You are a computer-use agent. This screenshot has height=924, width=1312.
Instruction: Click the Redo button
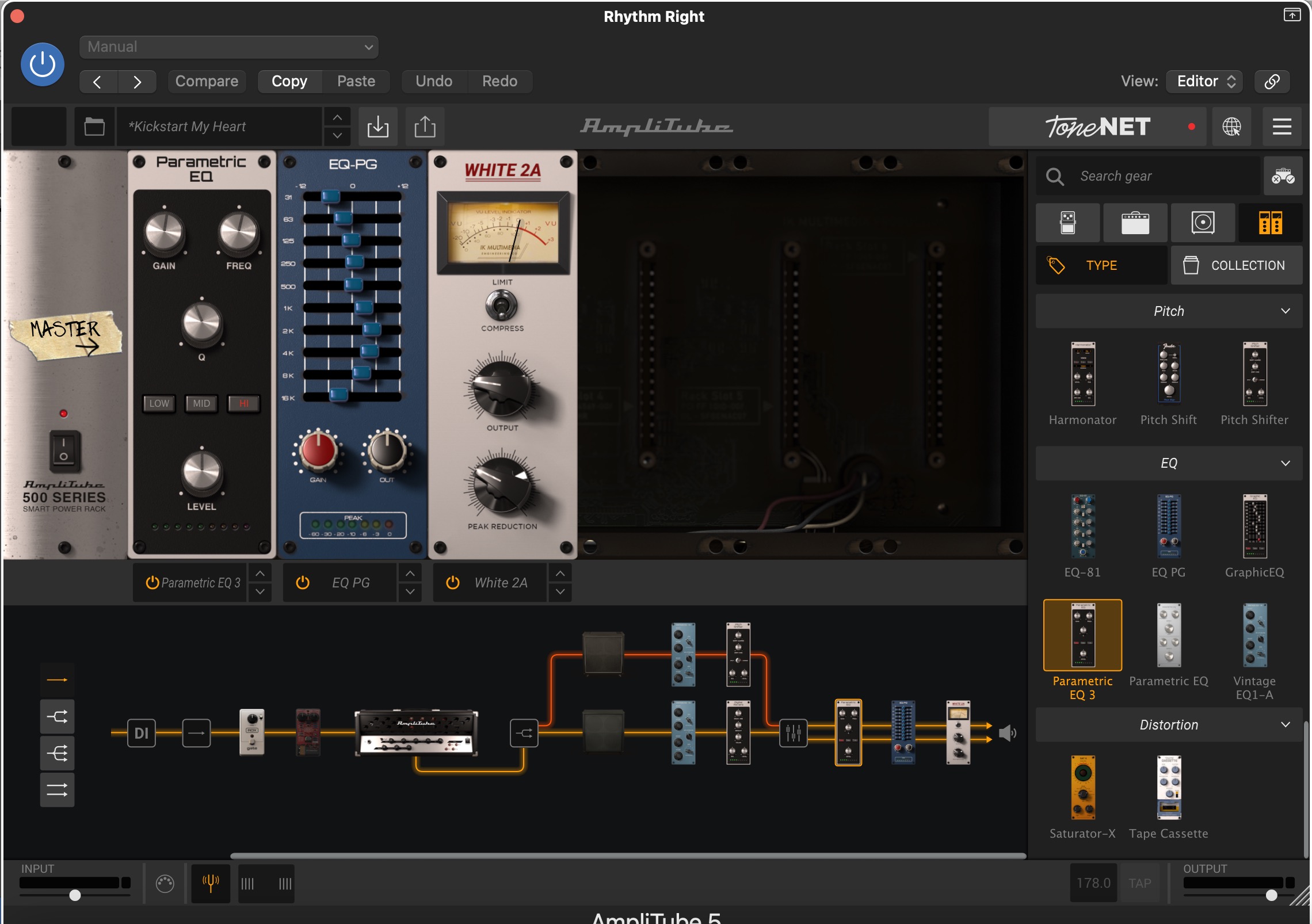click(x=499, y=81)
